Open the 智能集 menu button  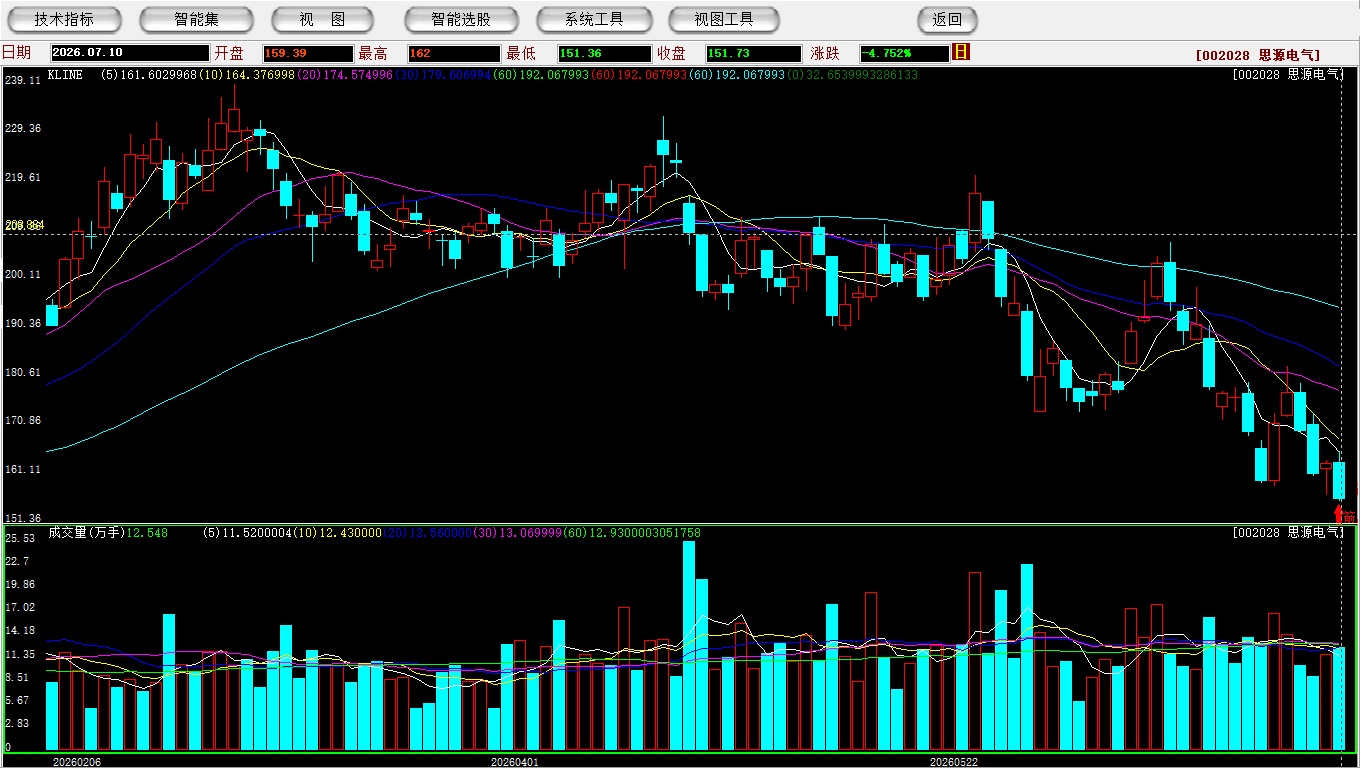[x=196, y=19]
